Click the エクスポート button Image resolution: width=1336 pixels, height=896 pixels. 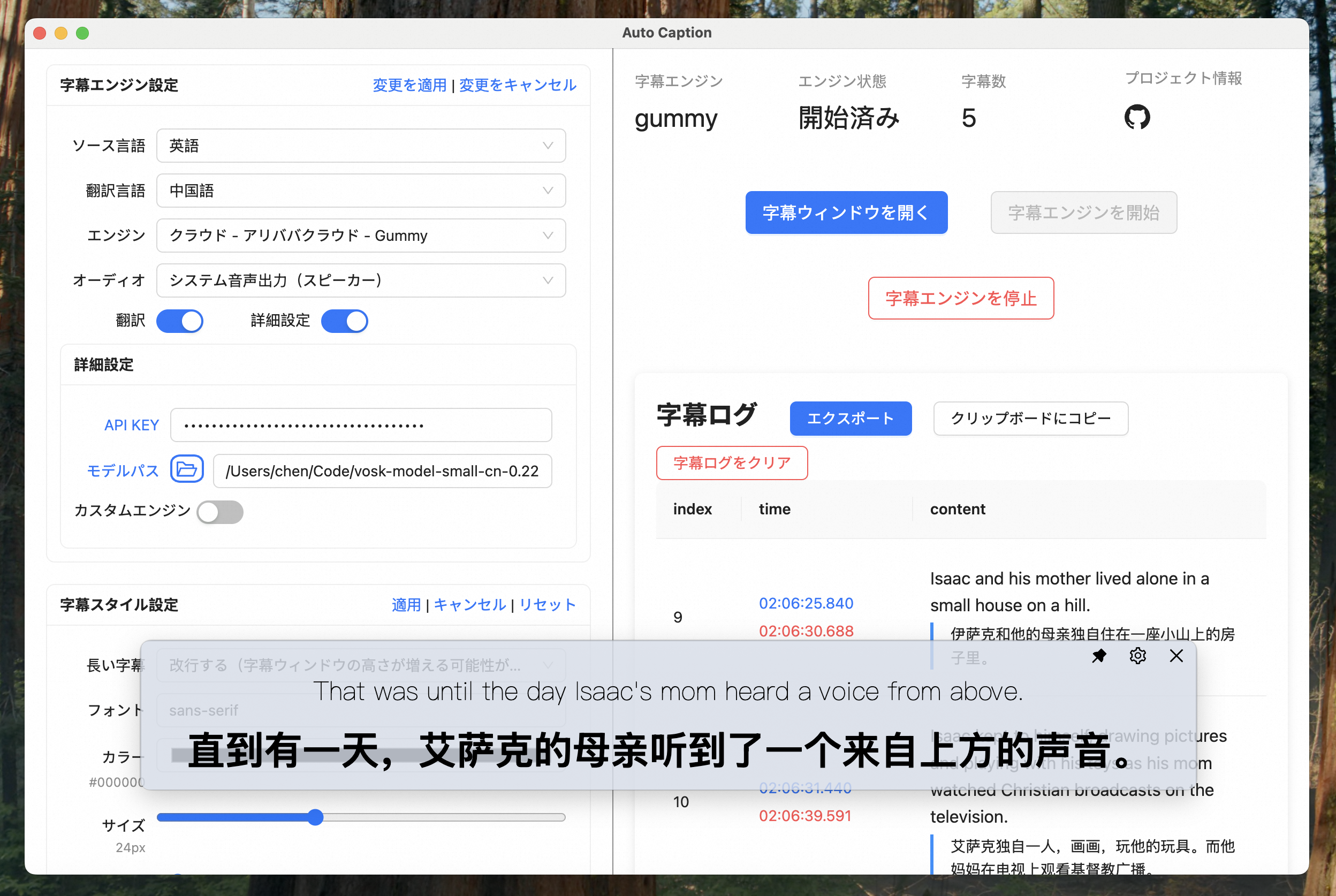851,418
